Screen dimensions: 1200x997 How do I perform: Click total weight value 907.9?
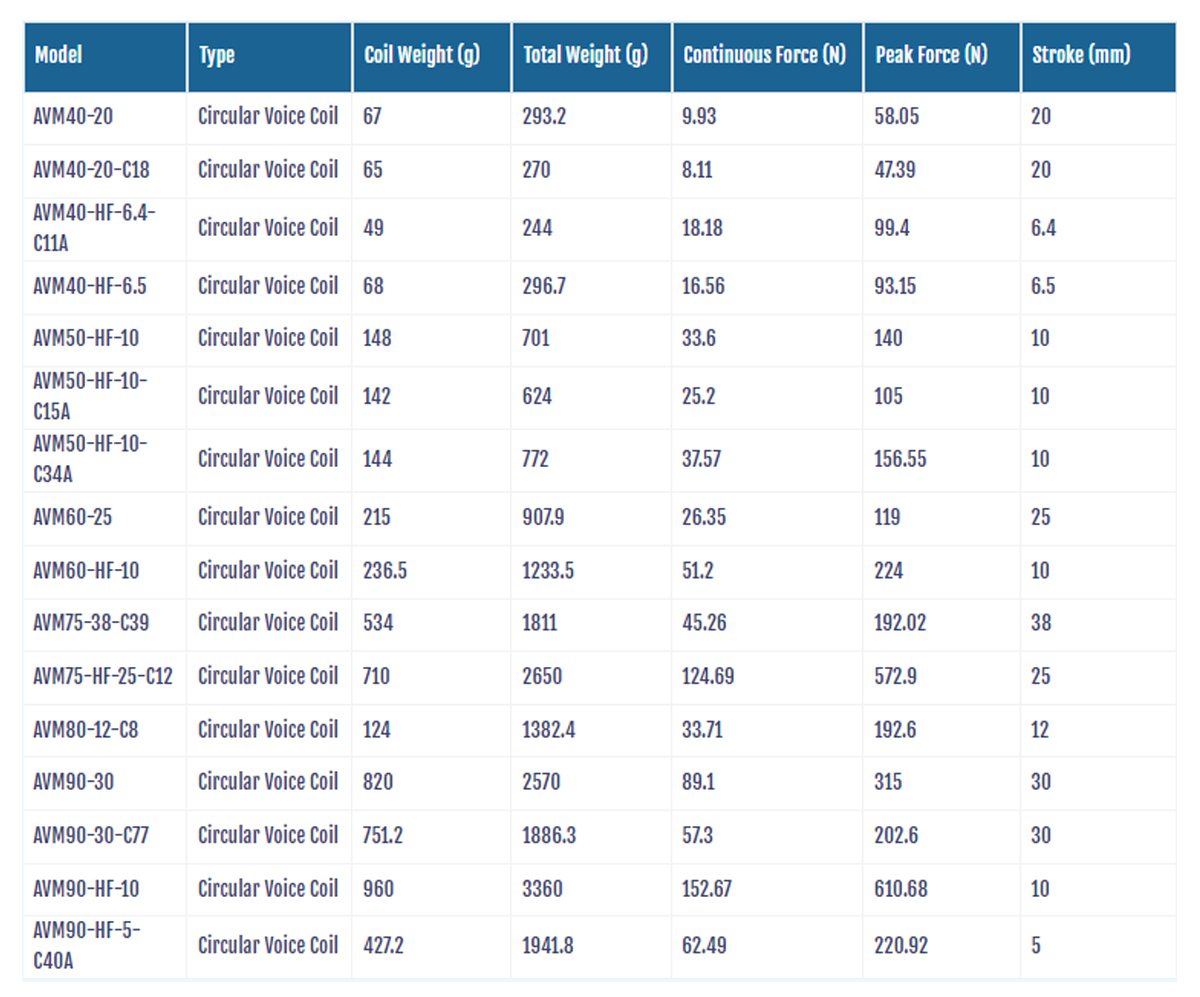pos(545,518)
